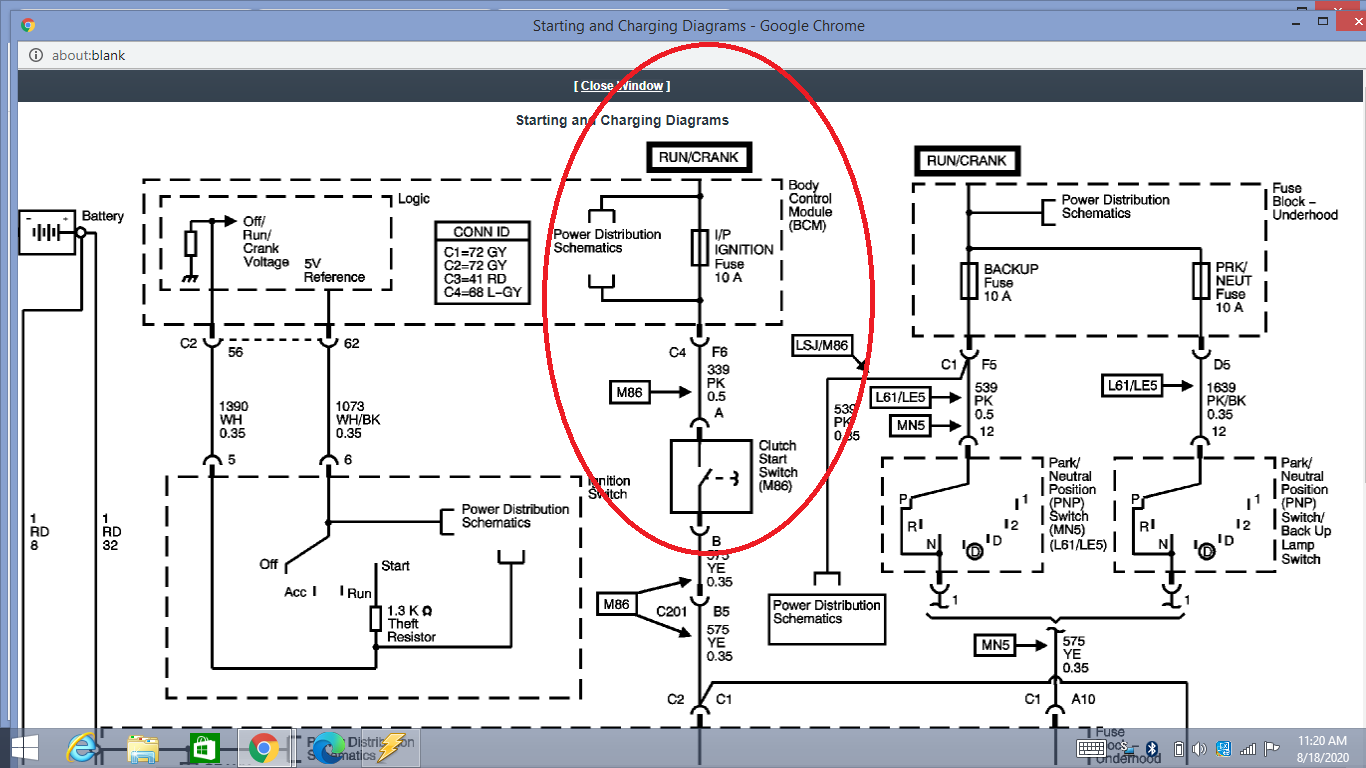This screenshot has width=1366, height=768.
Task: Click the I/P IGNITION Fuse 10 A label
Action: coord(744,257)
